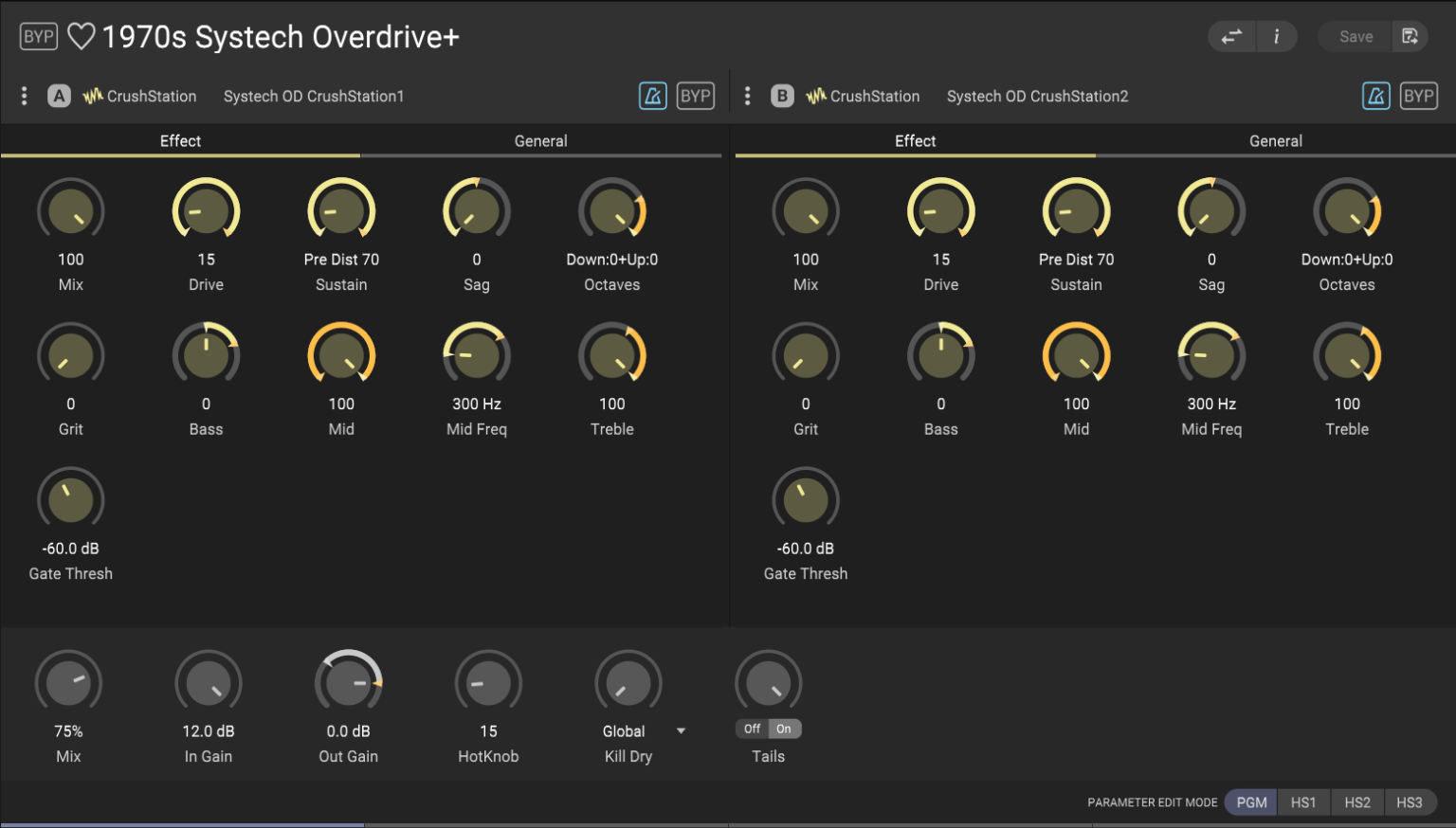Open slot A three-dot options menu
The height and width of the screenshot is (828, 1456).
point(25,96)
